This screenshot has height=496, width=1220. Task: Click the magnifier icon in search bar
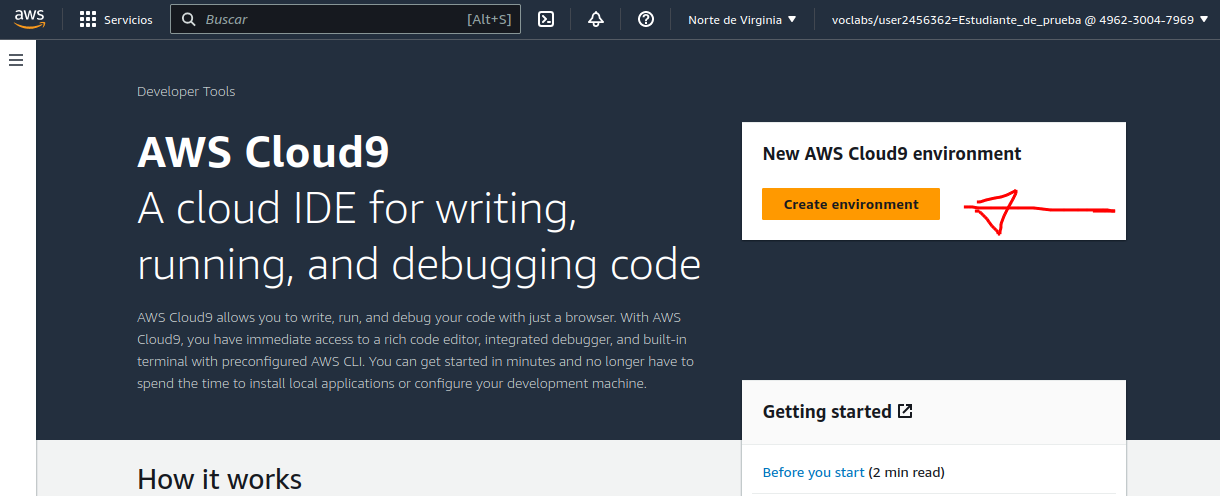tap(188, 19)
